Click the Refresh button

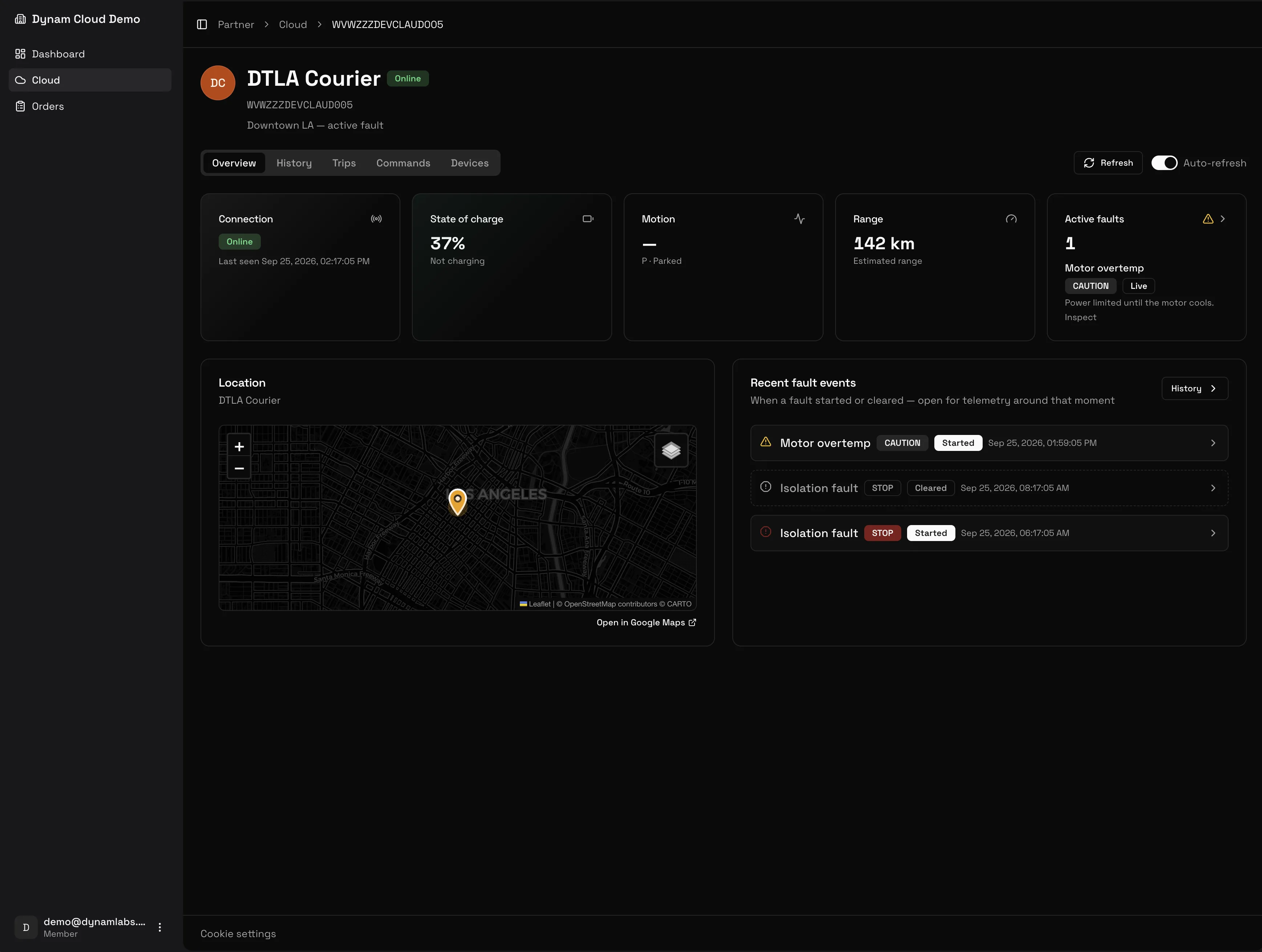tap(1108, 163)
